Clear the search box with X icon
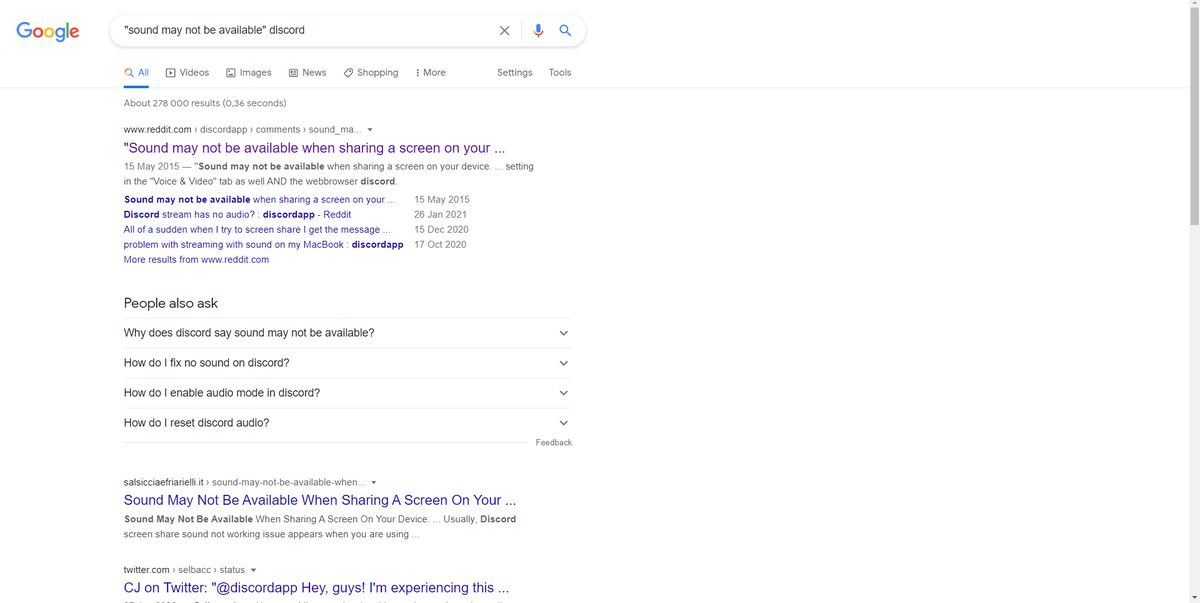The width and height of the screenshot is (1200, 603). [x=505, y=30]
